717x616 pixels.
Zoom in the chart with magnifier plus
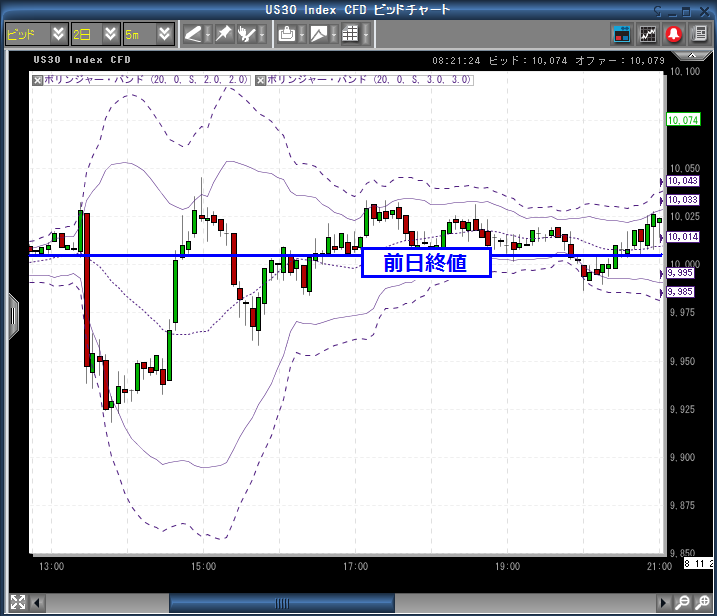(702, 602)
